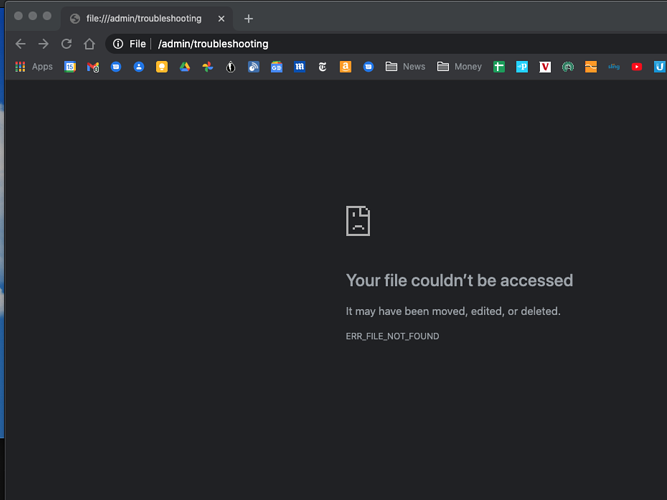The width and height of the screenshot is (667, 500).
Task: Reload the current page
Action: [66, 44]
